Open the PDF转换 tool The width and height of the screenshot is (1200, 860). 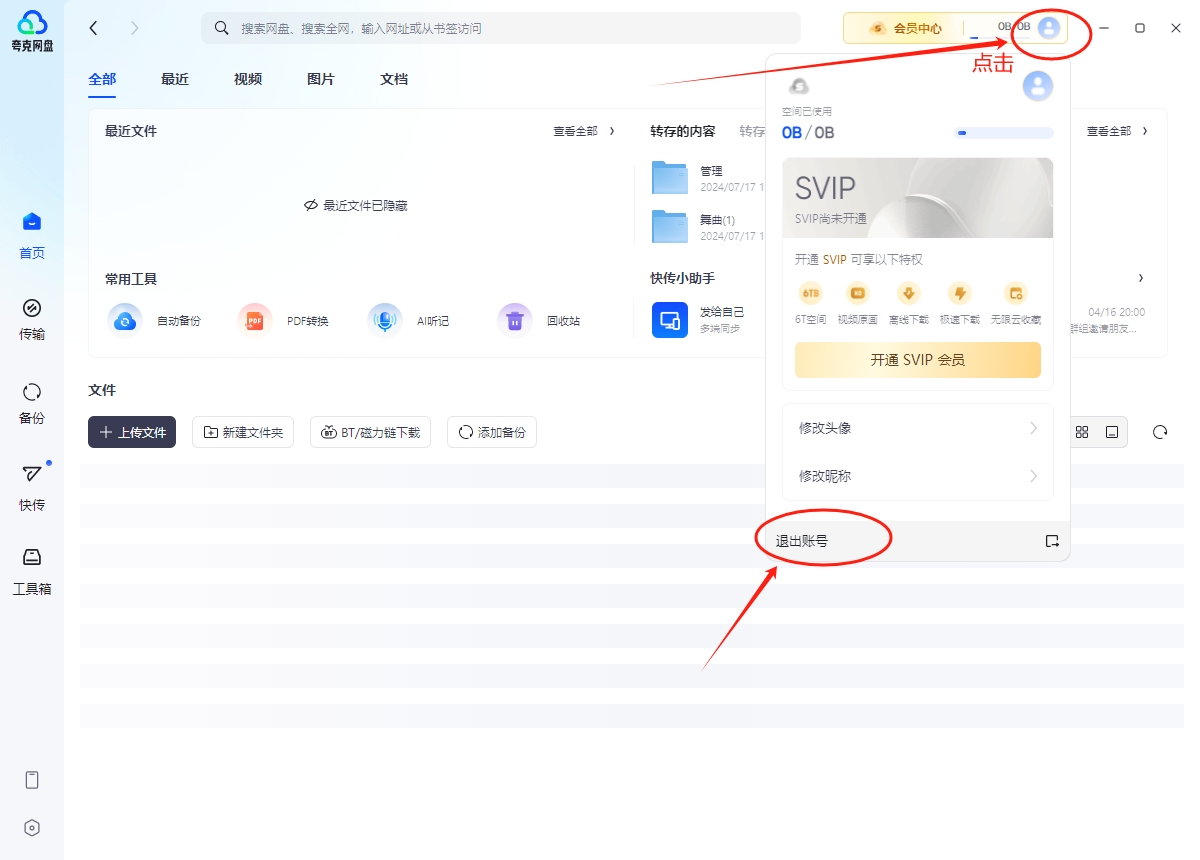[x=283, y=321]
